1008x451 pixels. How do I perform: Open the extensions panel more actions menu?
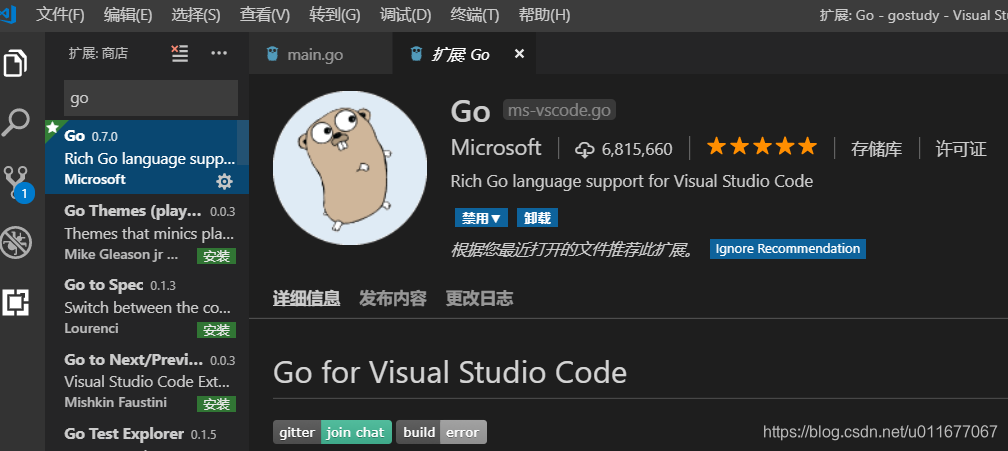219,53
